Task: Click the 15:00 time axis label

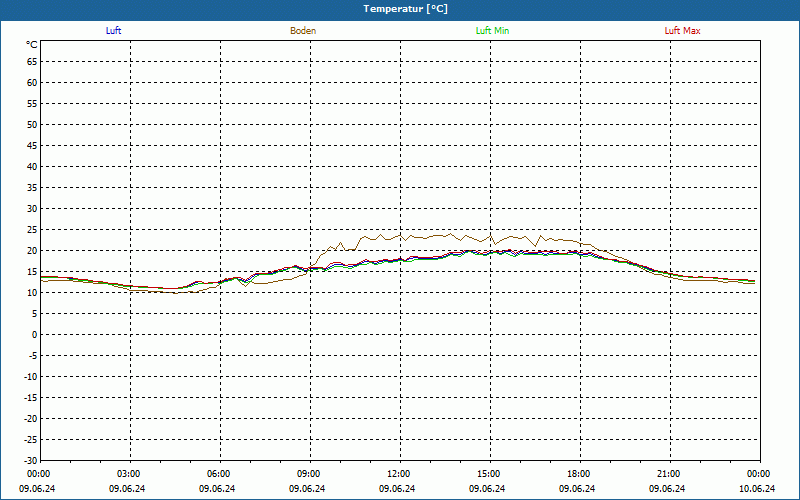Action: [x=489, y=474]
